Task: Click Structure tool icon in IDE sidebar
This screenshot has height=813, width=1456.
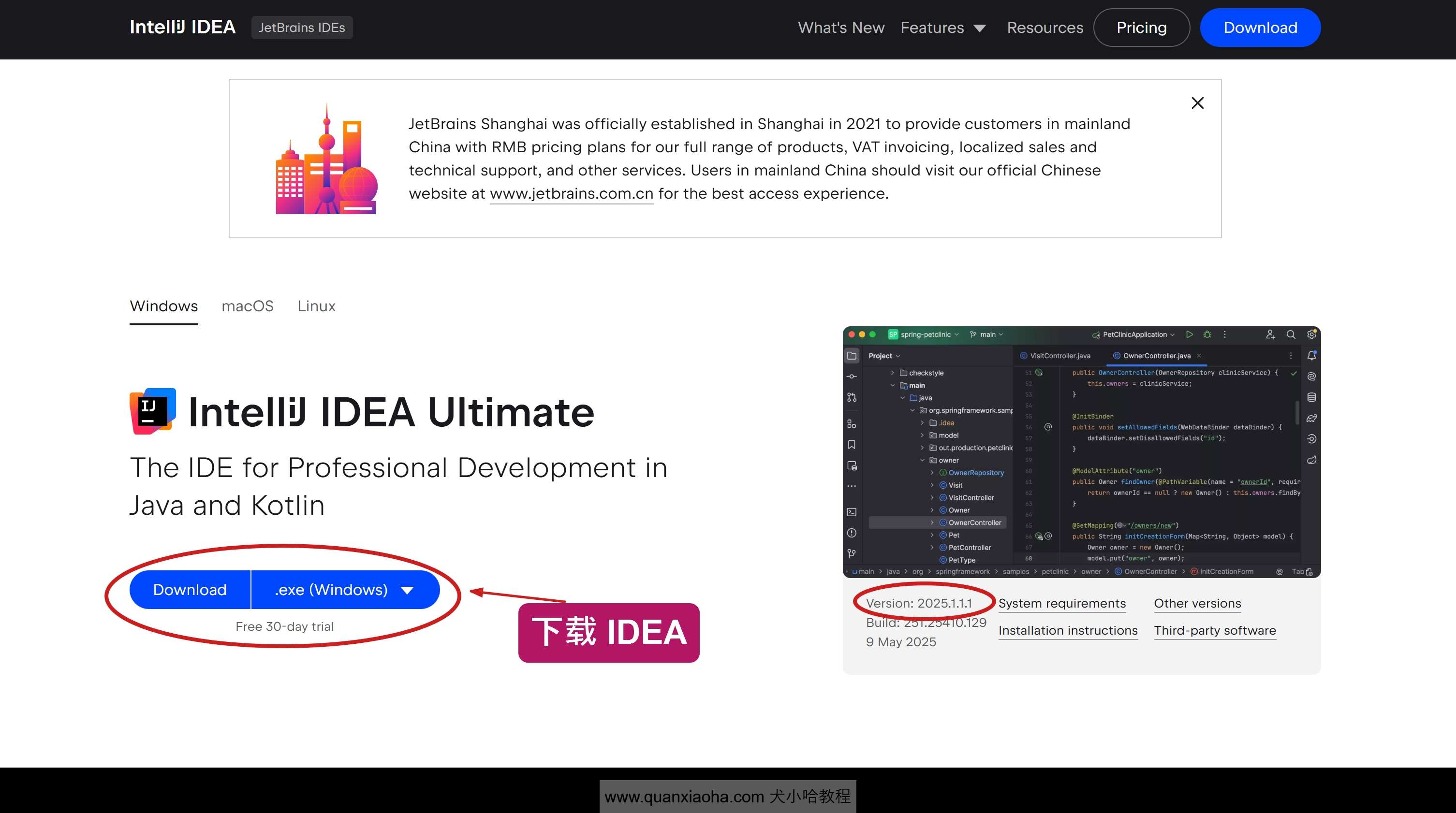Action: (852, 424)
